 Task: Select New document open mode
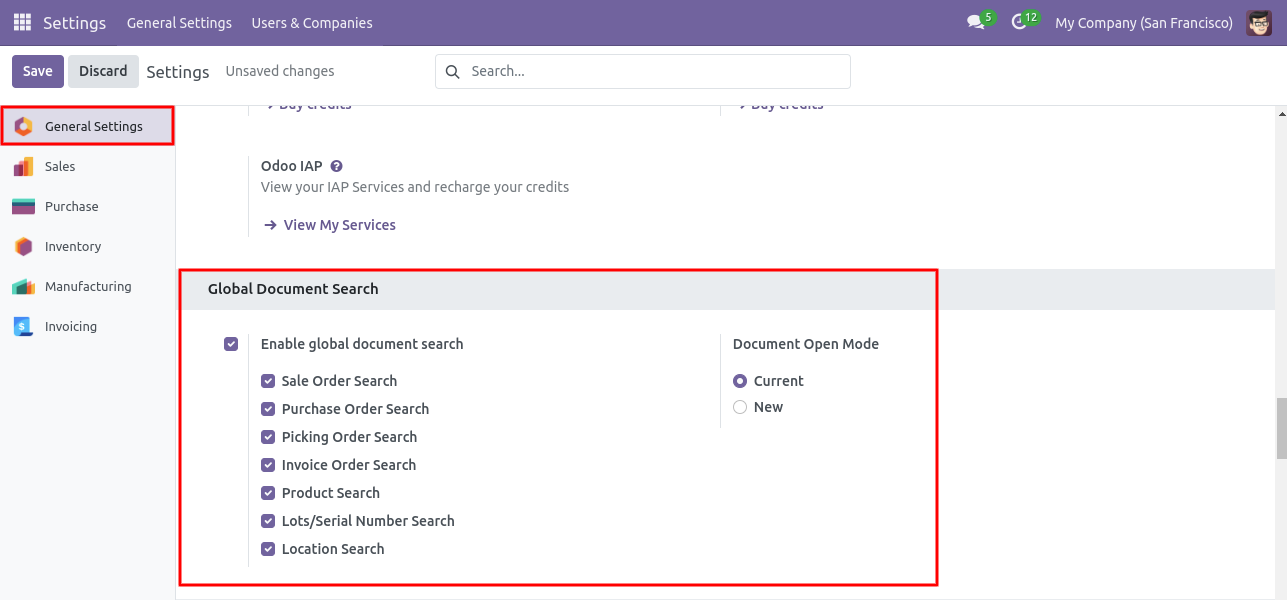[x=740, y=407]
